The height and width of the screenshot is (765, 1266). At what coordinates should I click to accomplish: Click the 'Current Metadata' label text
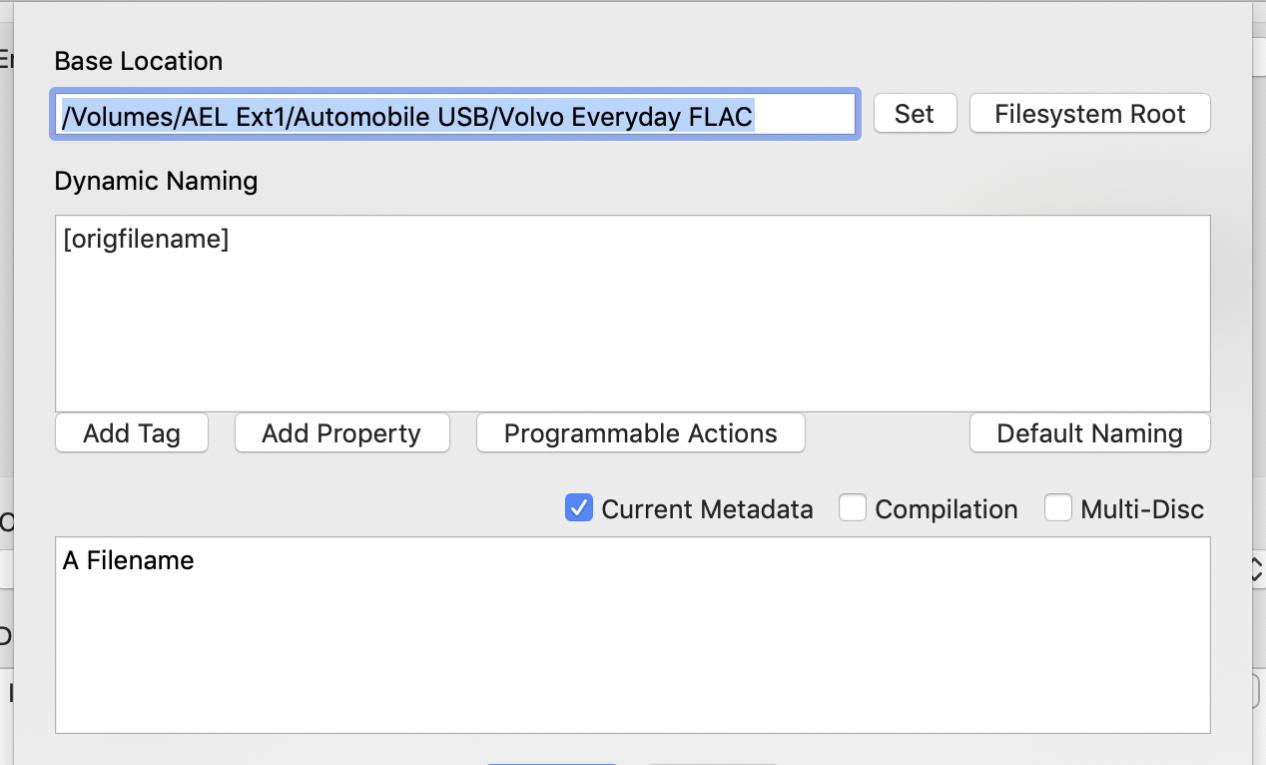coord(707,509)
